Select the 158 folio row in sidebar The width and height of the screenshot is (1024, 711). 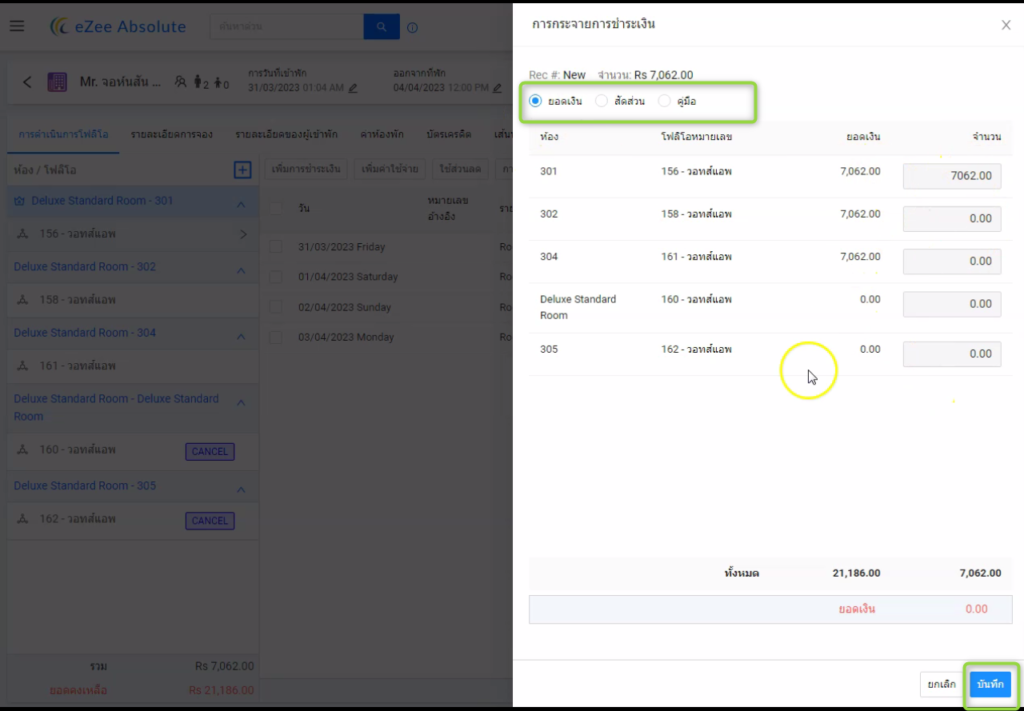133,300
